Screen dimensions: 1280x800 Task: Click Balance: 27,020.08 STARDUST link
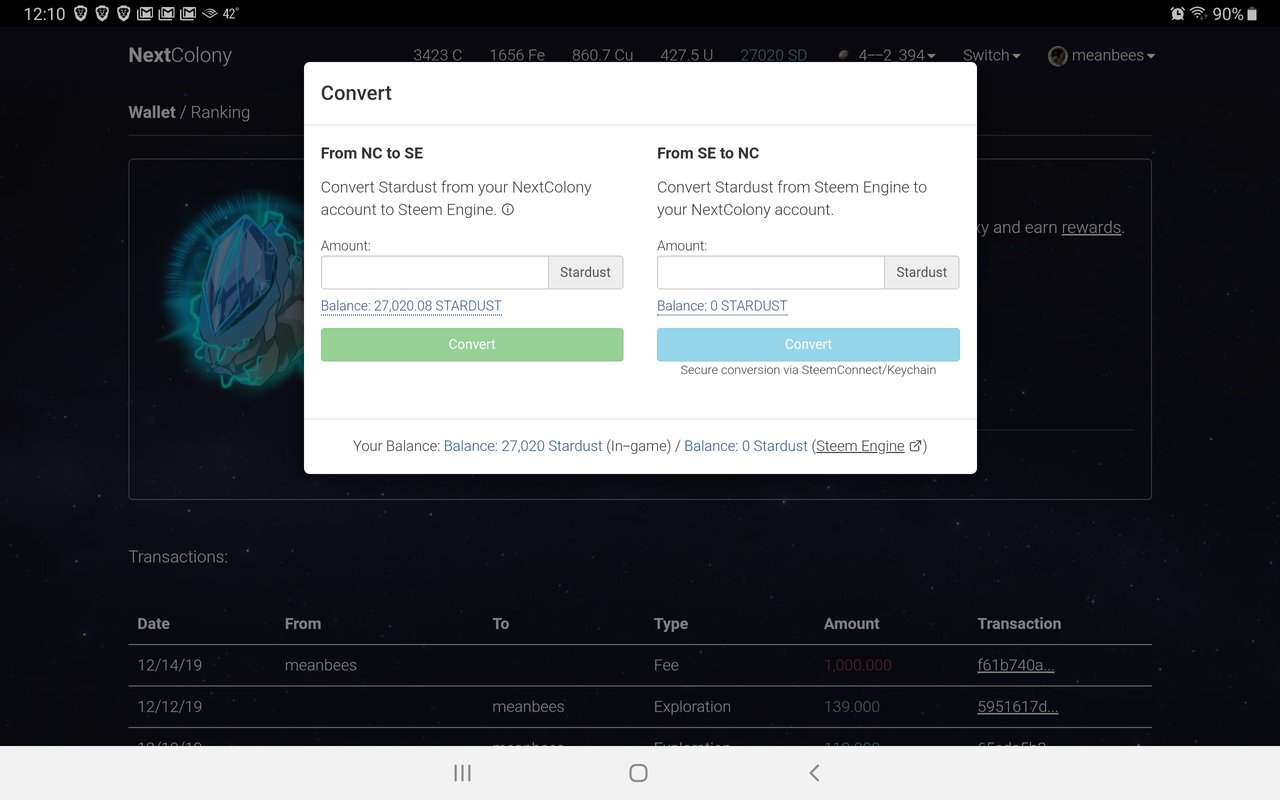point(411,306)
